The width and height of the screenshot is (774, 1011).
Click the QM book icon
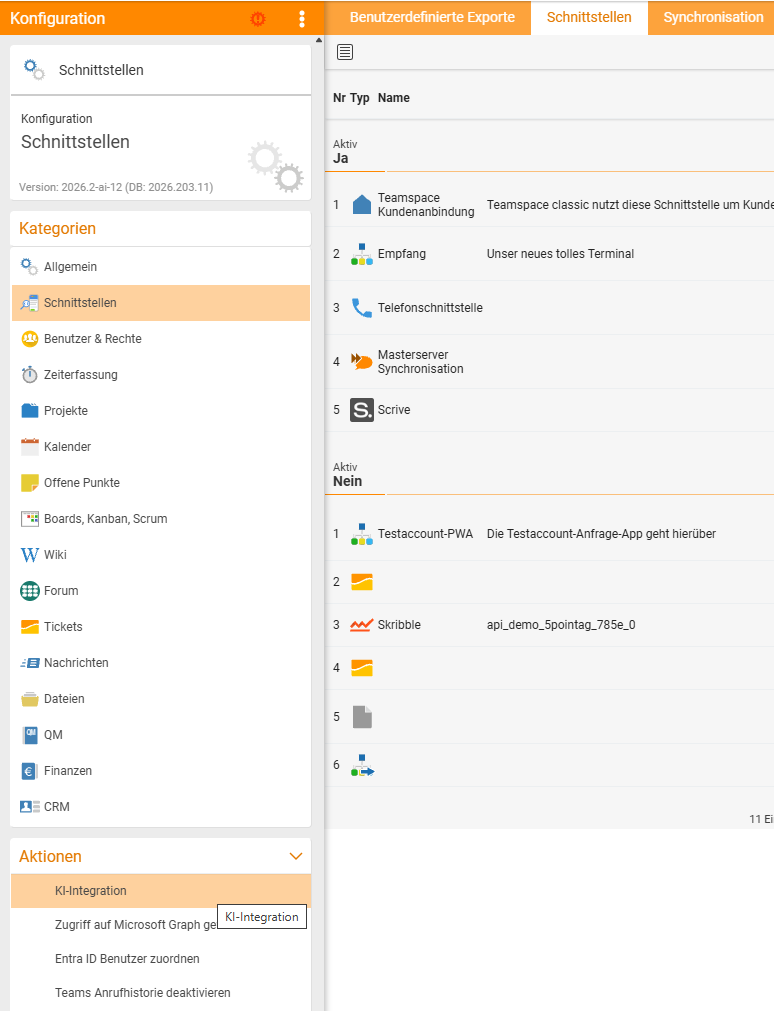tap(30, 735)
